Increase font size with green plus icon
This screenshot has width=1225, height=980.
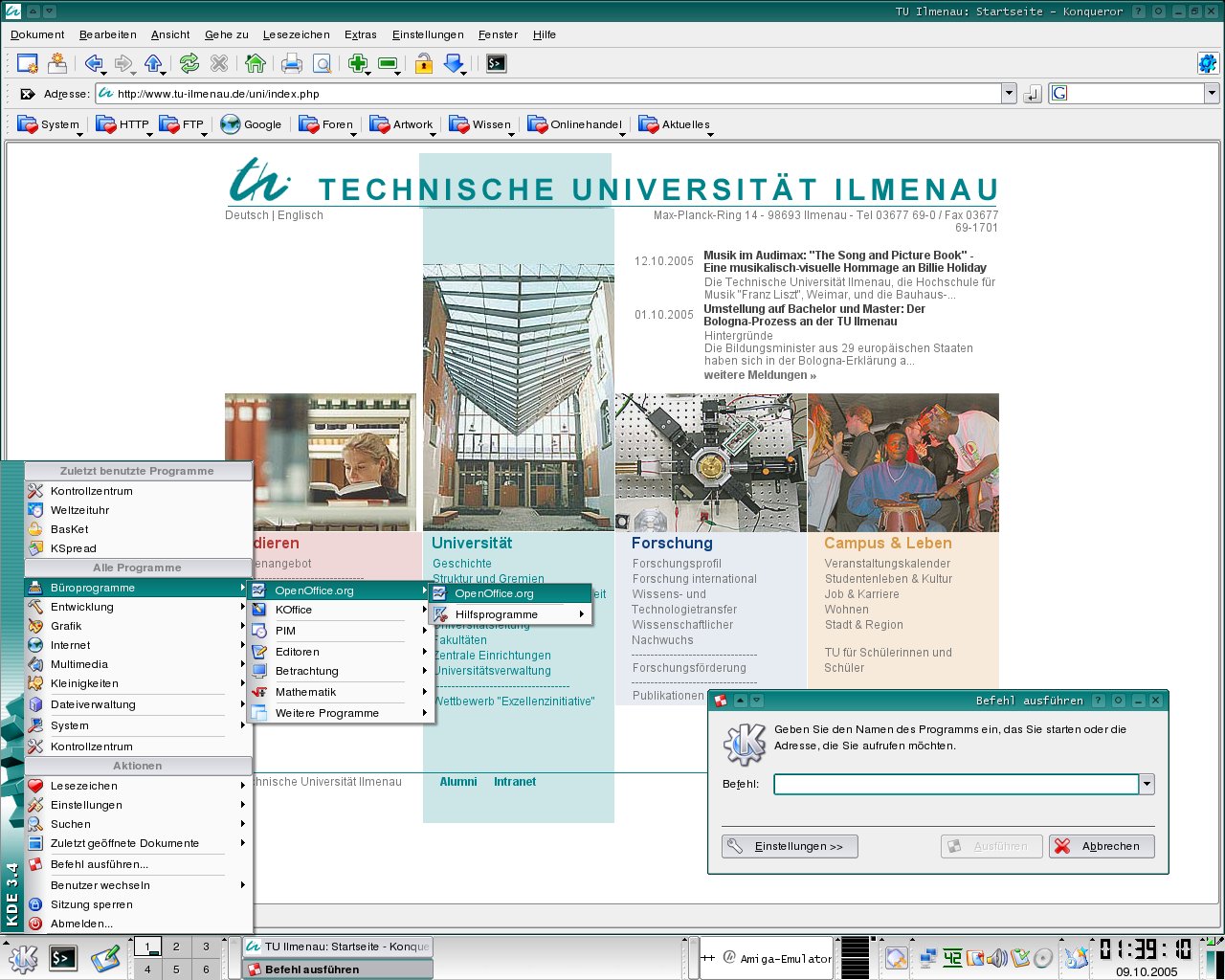coord(358,64)
